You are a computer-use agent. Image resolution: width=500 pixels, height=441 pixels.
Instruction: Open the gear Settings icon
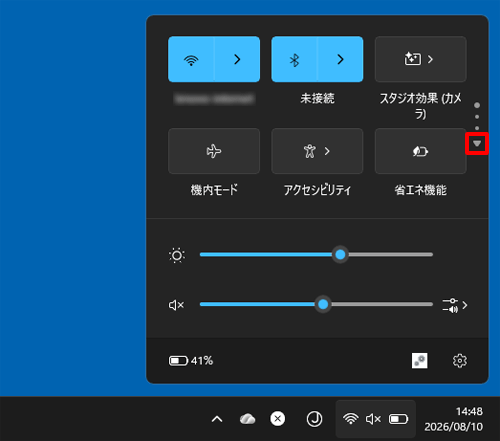click(x=460, y=361)
